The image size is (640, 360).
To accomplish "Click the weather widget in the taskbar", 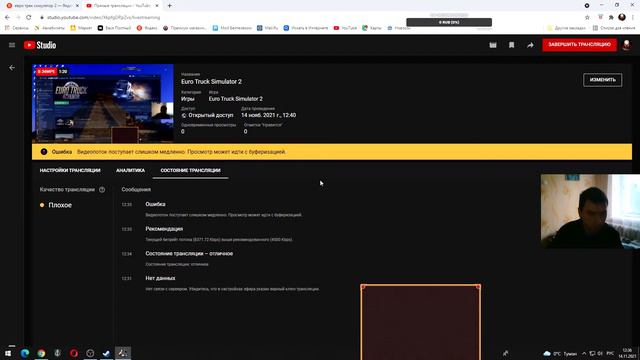I will pyautogui.click(x=560, y=353).
